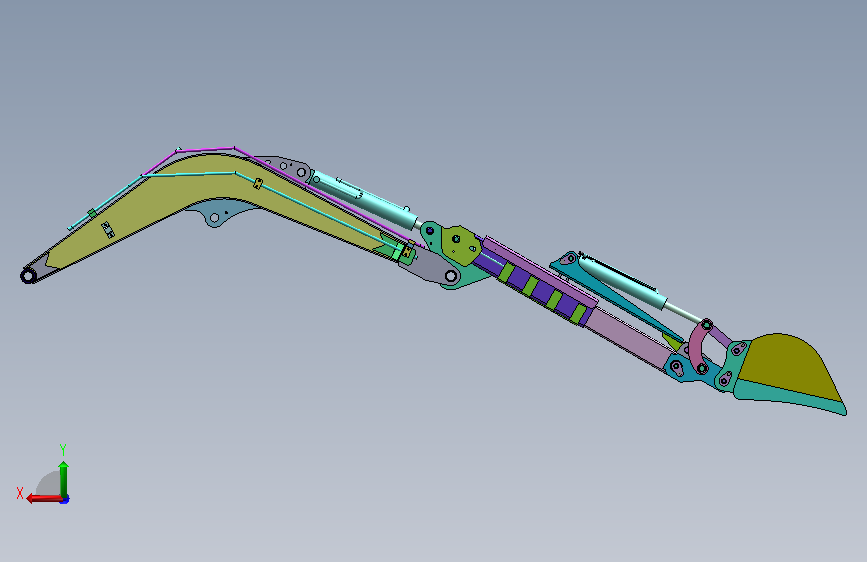Click the green Y axis arrow of the triad
The width and height of the screenshot is (867, 562).
pyautogui.click(x=64, y=478)
